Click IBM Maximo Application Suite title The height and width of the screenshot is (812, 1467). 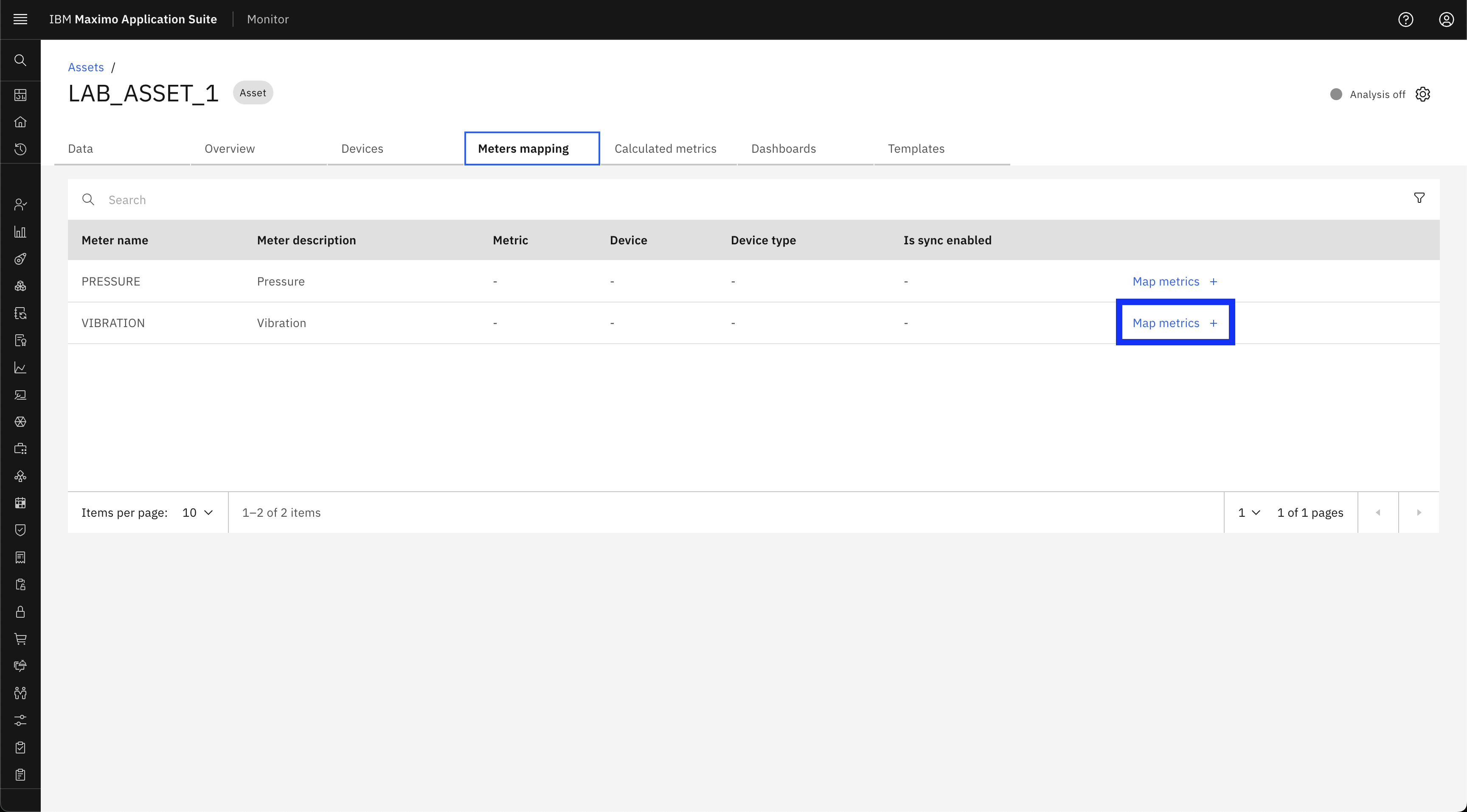coord(133,20)
